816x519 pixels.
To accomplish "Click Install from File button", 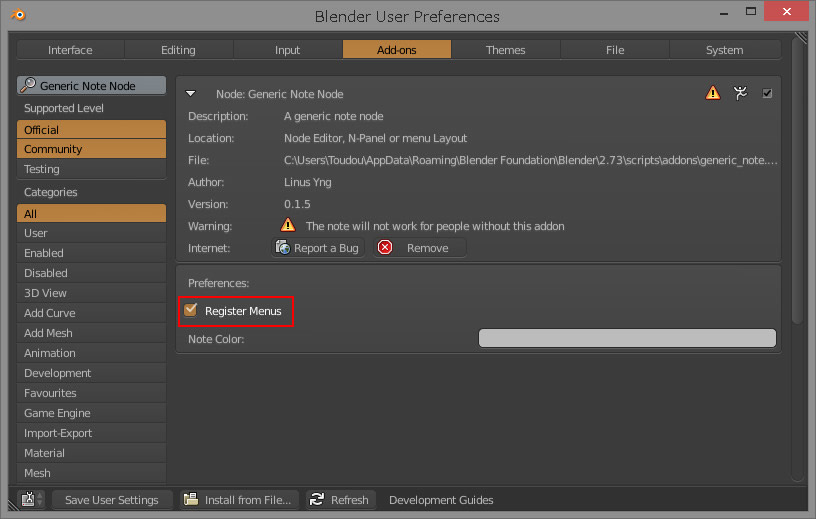I will (239, 500).
